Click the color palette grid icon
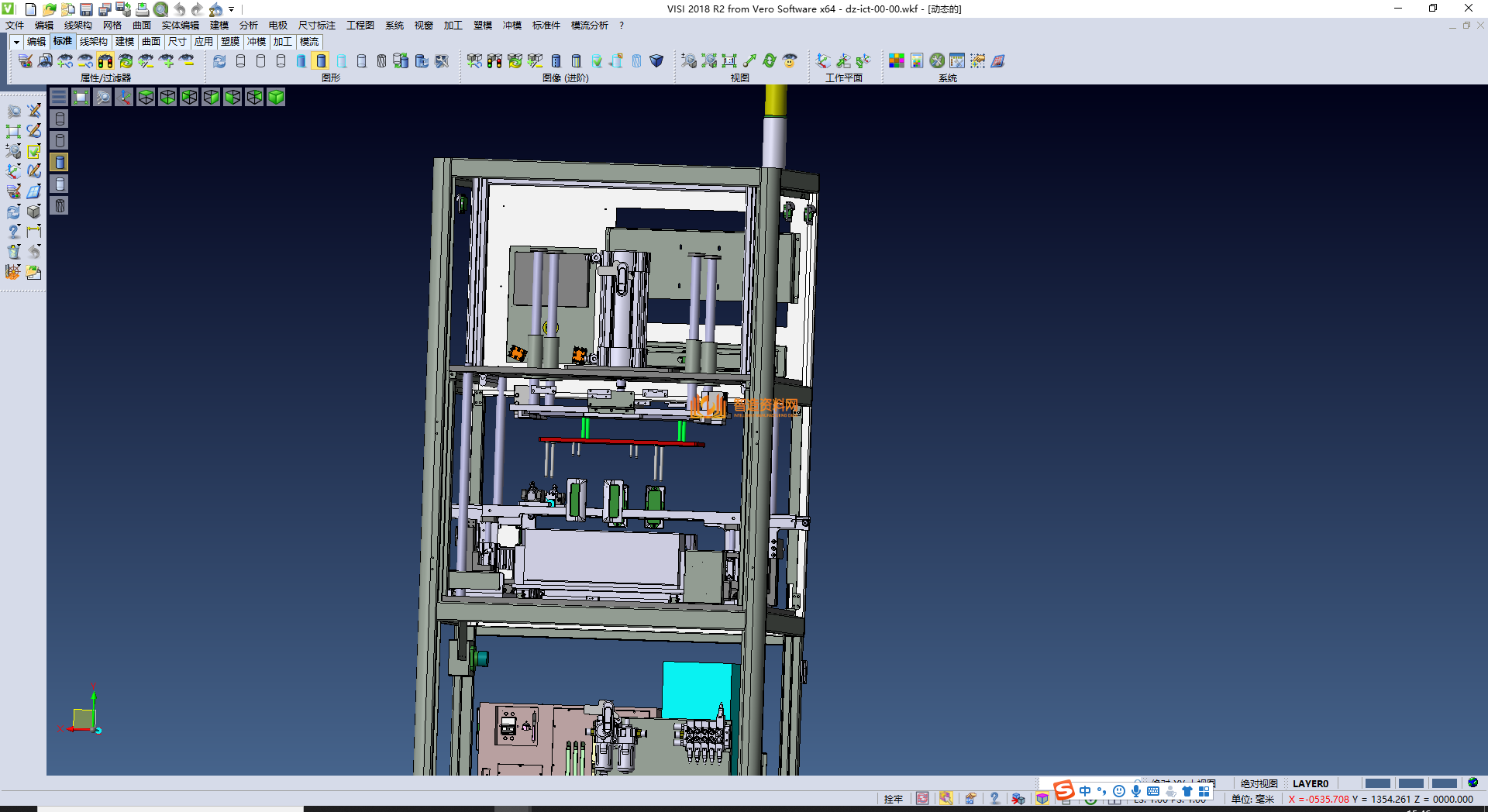1488x812 pixels. (x=897, y=60)
